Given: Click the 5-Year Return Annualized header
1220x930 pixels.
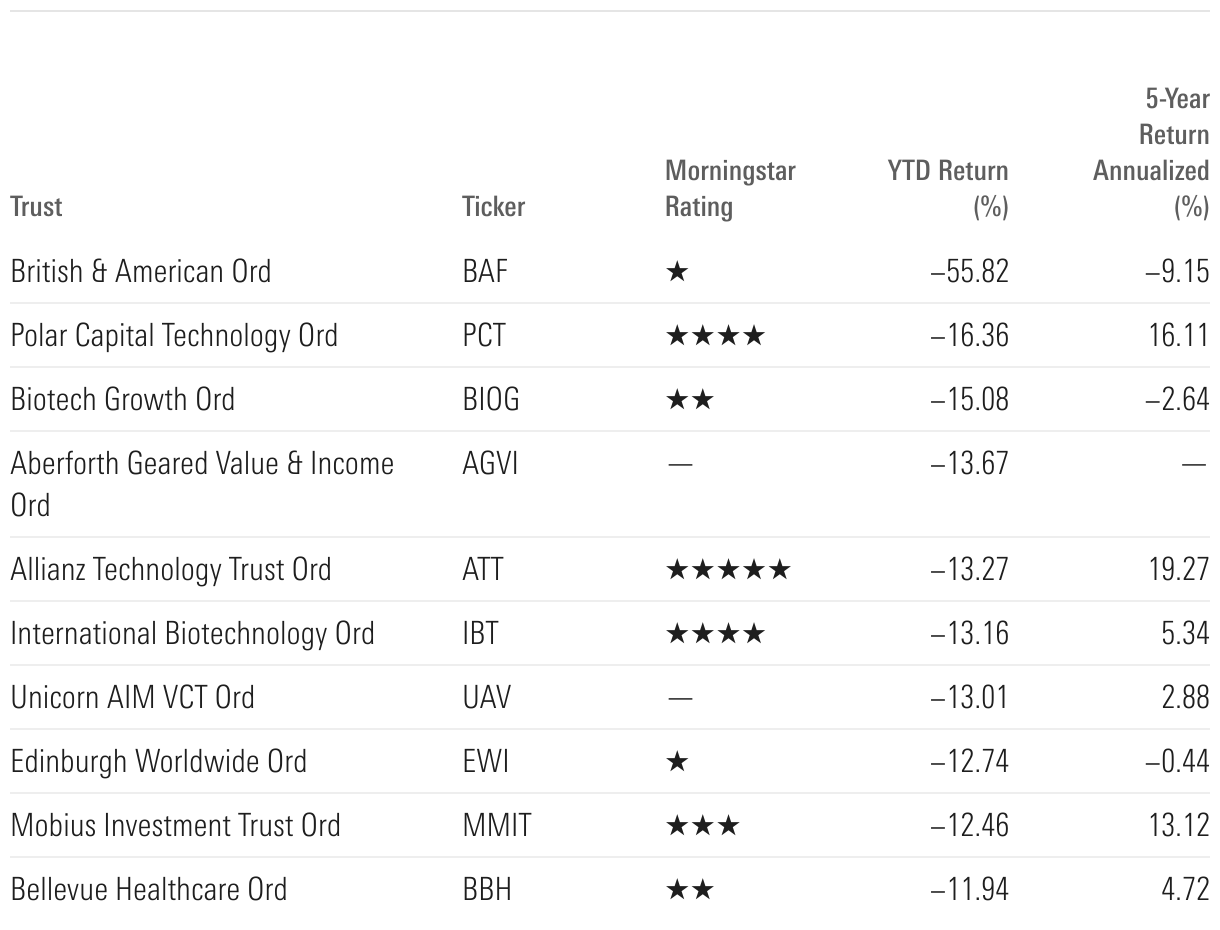Looking at the screenshot, I should [x=1152, y=153].
